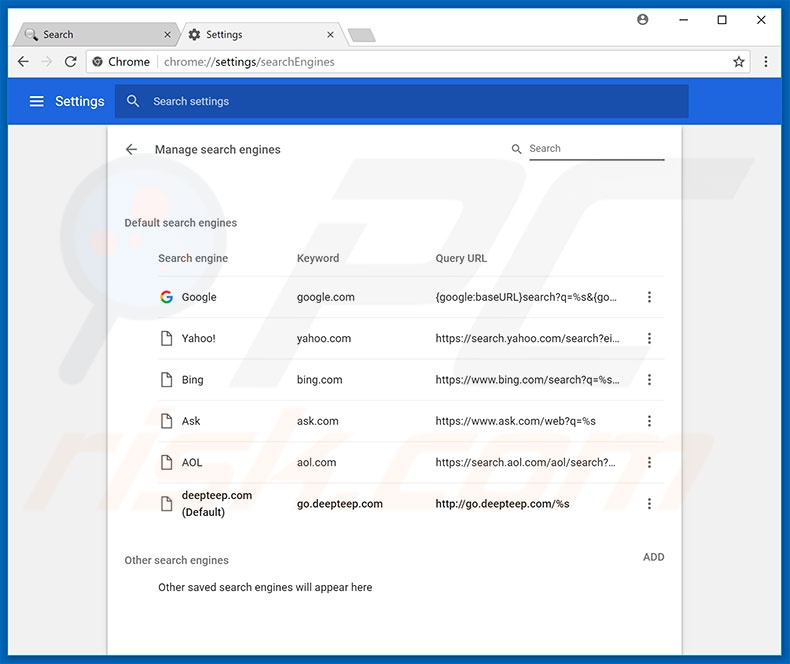Click the browser back arrow
This screenshot has height=664, width=790.
point(23,61)
